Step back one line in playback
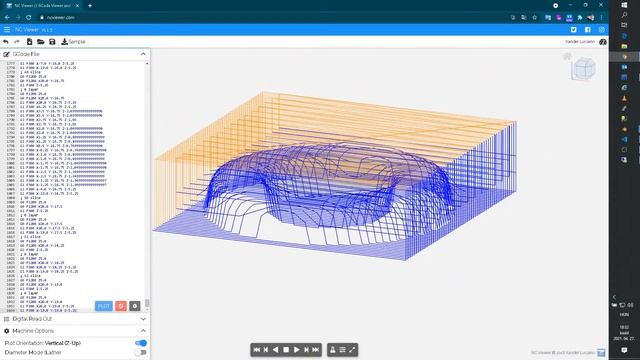The image size is (640, 360). coord(266,350)
